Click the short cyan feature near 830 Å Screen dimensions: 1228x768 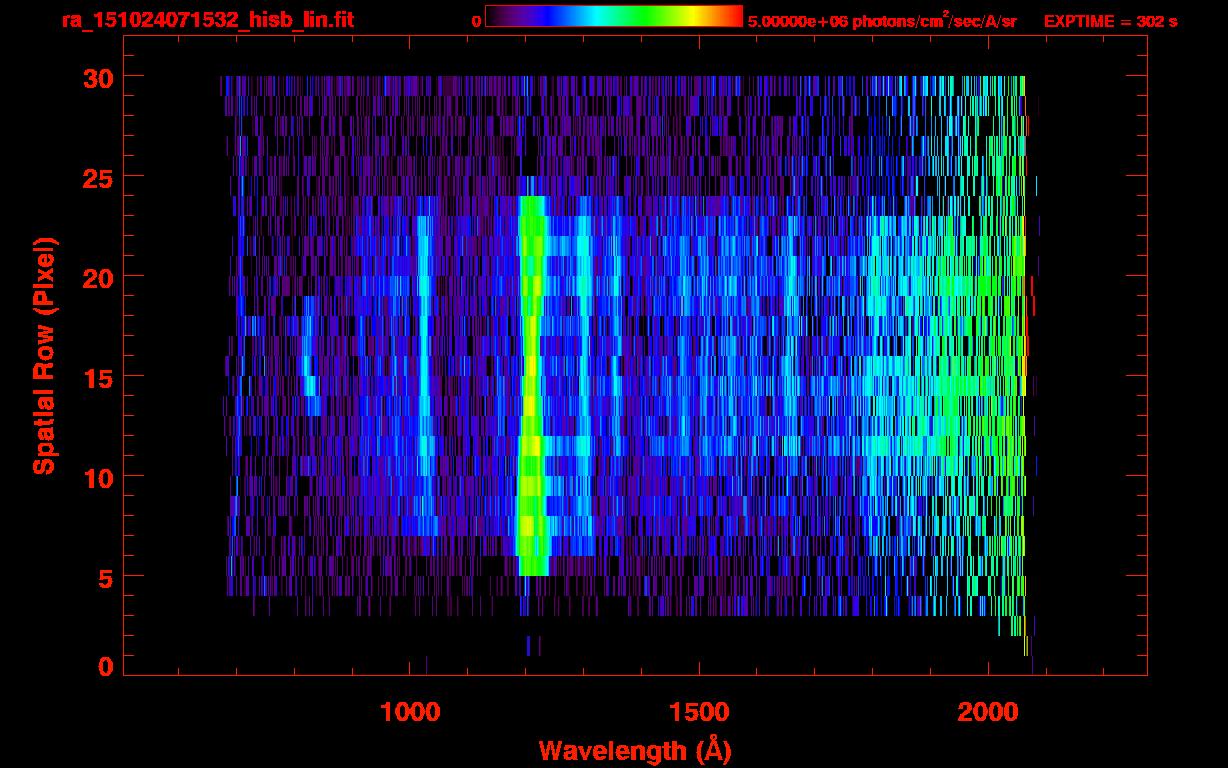(x=309, y=356)
